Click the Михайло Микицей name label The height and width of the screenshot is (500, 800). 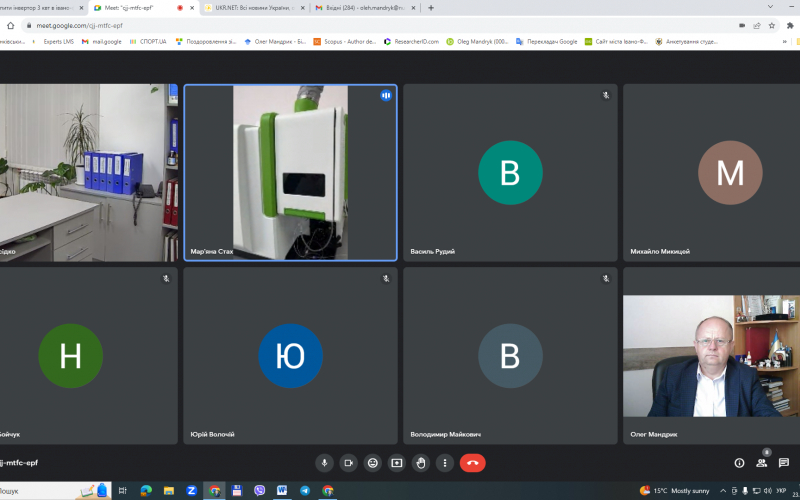pyautogui.click(x=660, y=252)
